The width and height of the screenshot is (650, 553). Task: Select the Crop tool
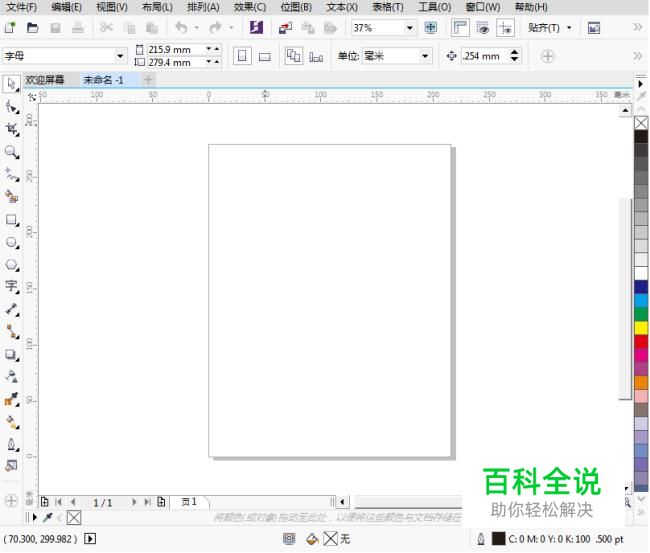pos(12,130)
